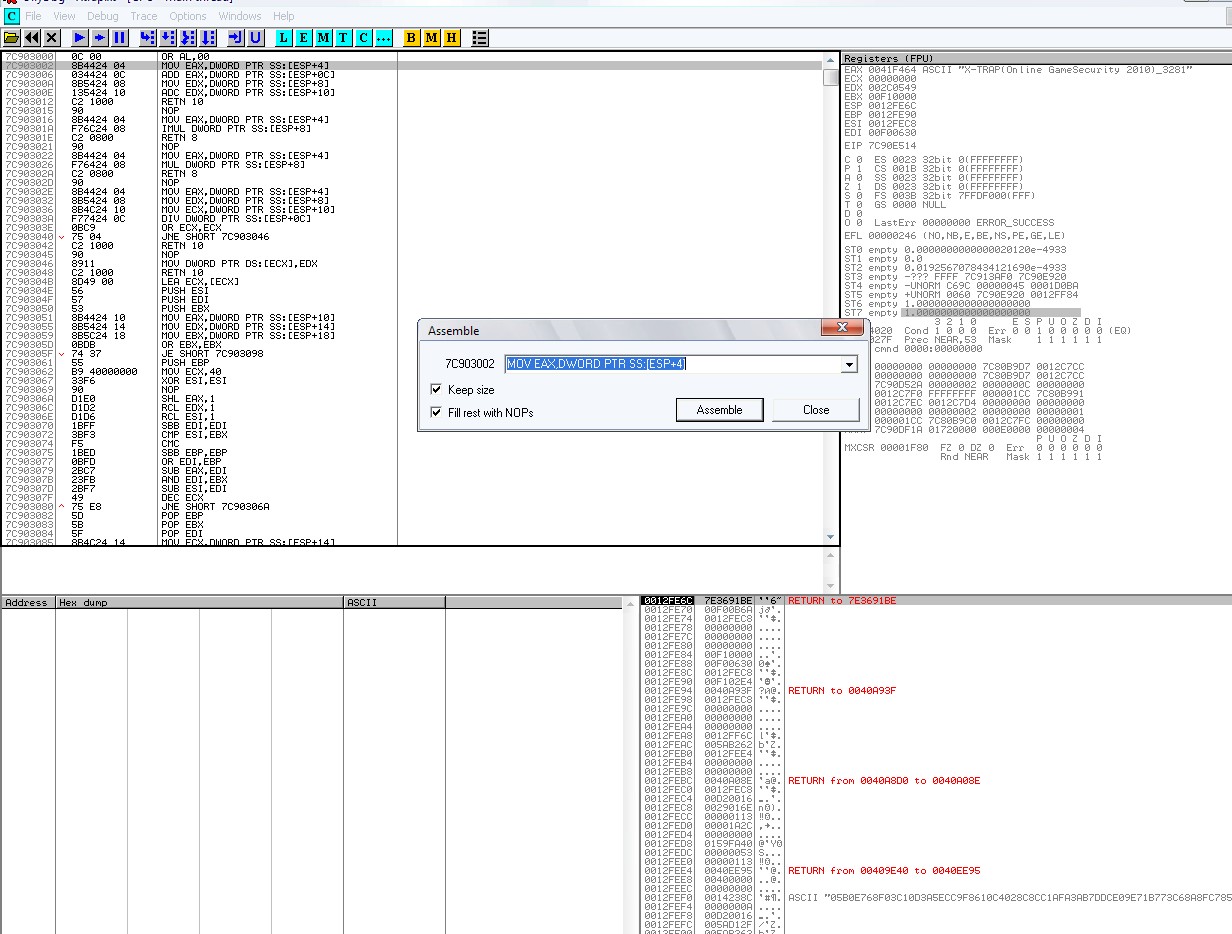Click the Run thread toolbar icon
The width and height of the screenshot is (1232, 934).
coord(100,38)
